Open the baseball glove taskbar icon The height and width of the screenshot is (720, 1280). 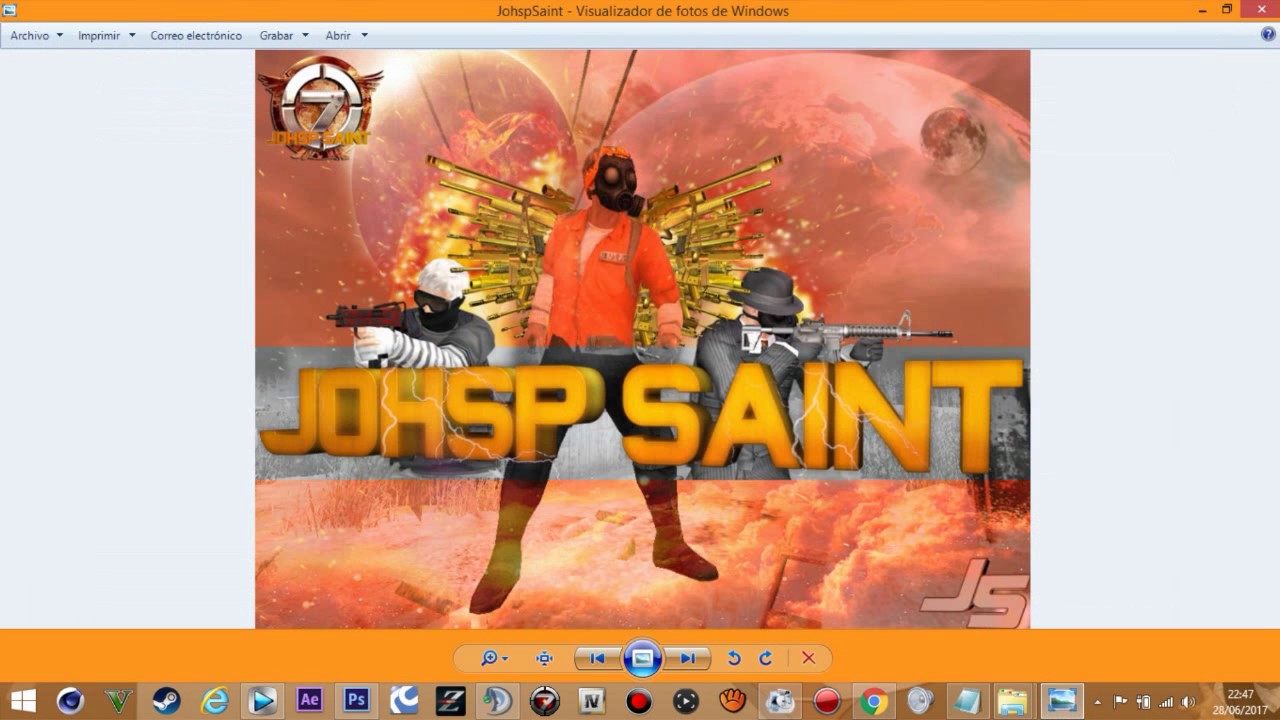733,701
